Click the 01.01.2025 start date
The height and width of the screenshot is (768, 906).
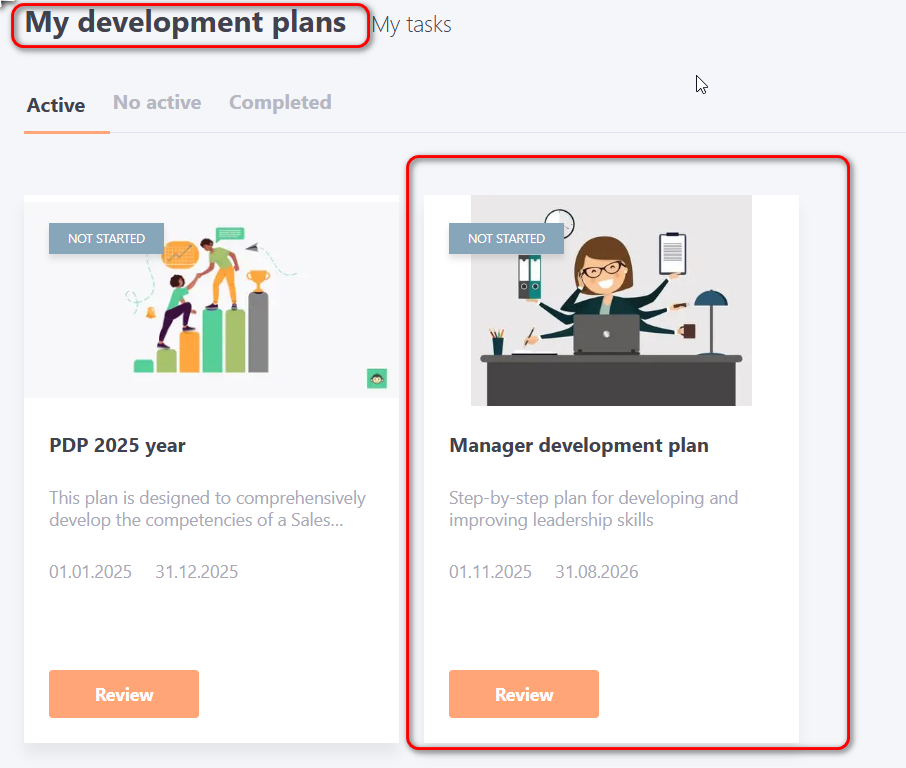(x=90, y=572)
